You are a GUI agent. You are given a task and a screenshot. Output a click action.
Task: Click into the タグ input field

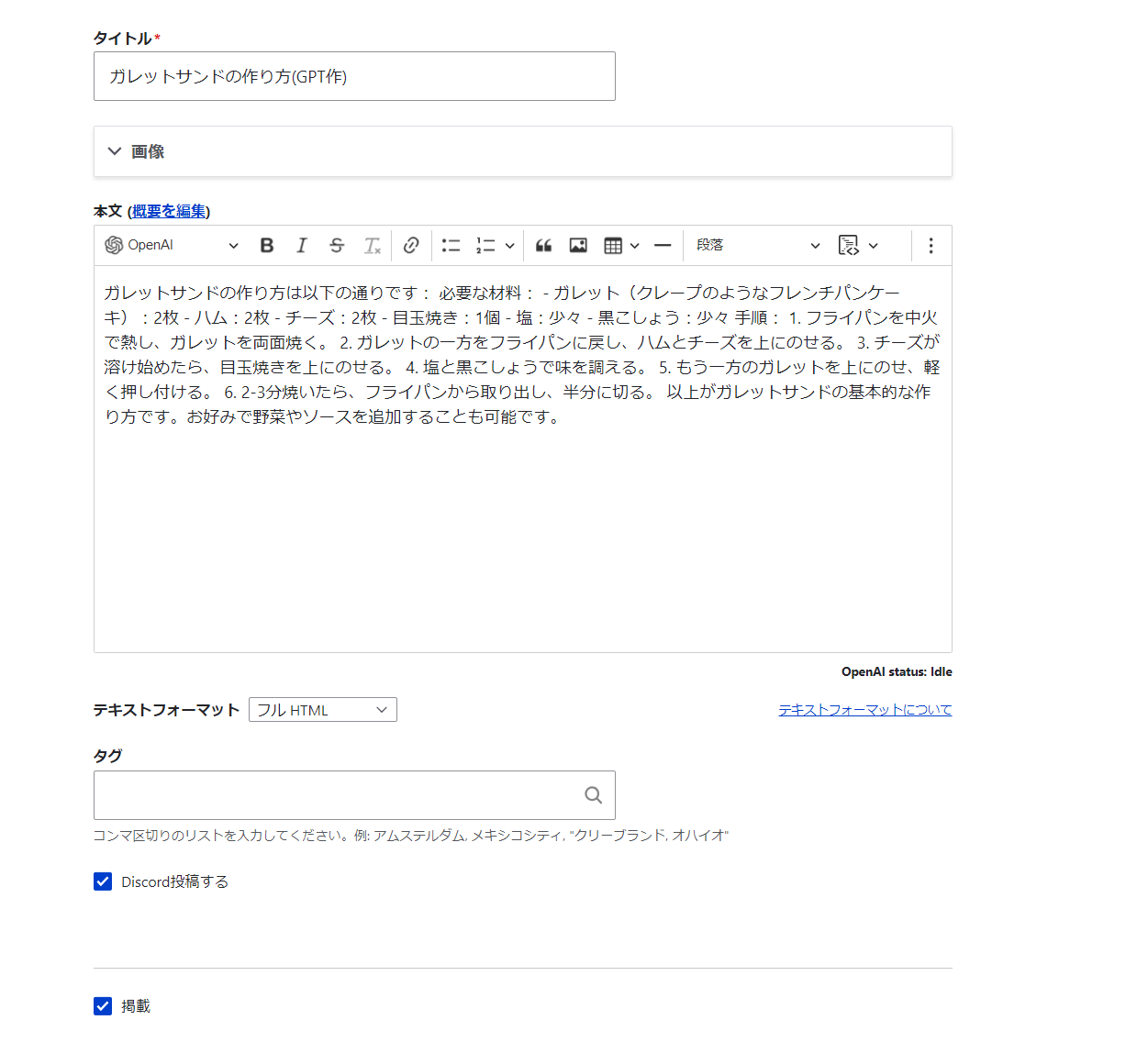(x=340, y=795)
